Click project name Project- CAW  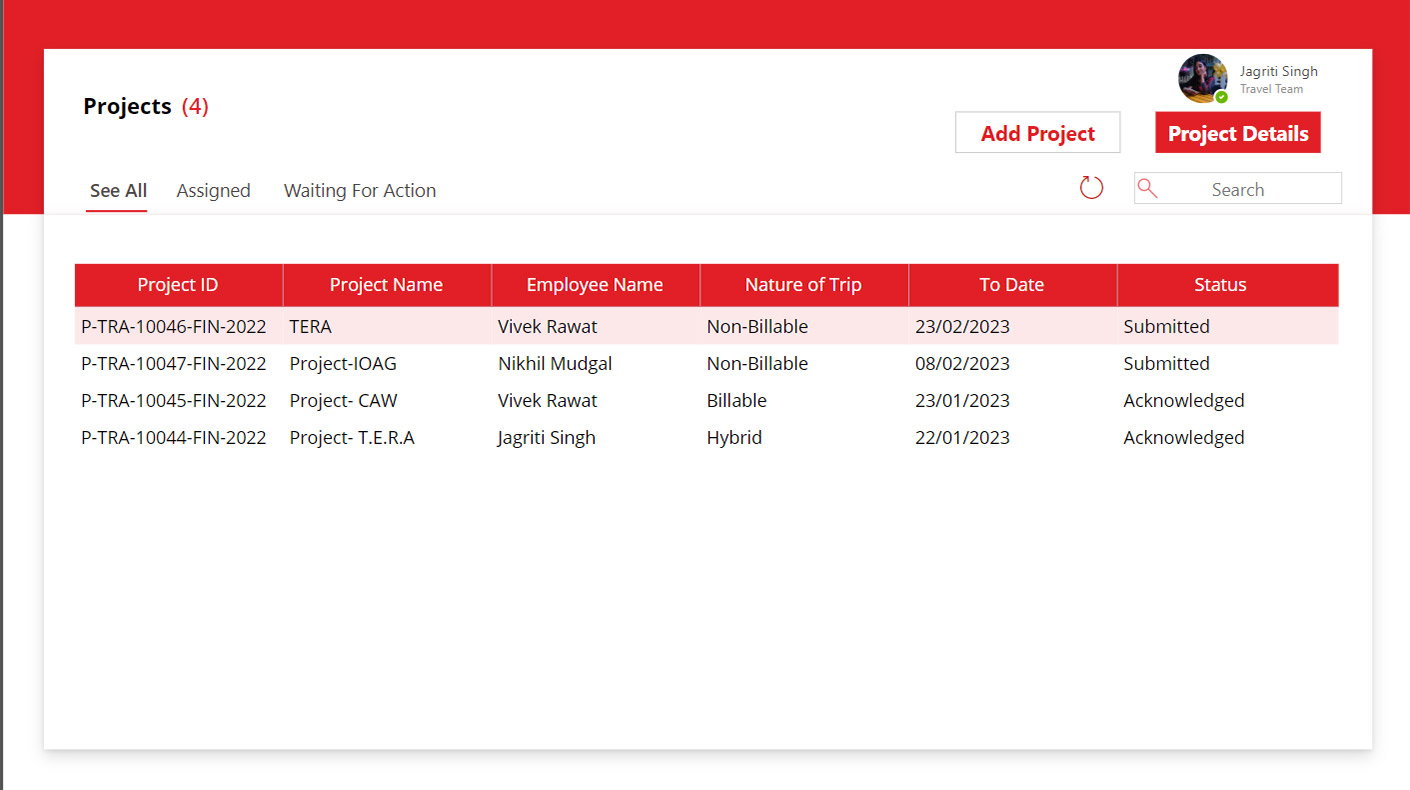pyautogui.click(x=343, y=400)
